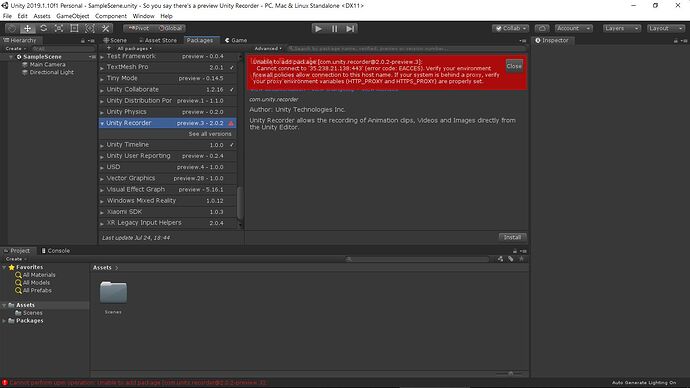Image resolution: width=690 pixels, height=388 pixels.
Task: Open the Layout dropdown
Action: 666,28
